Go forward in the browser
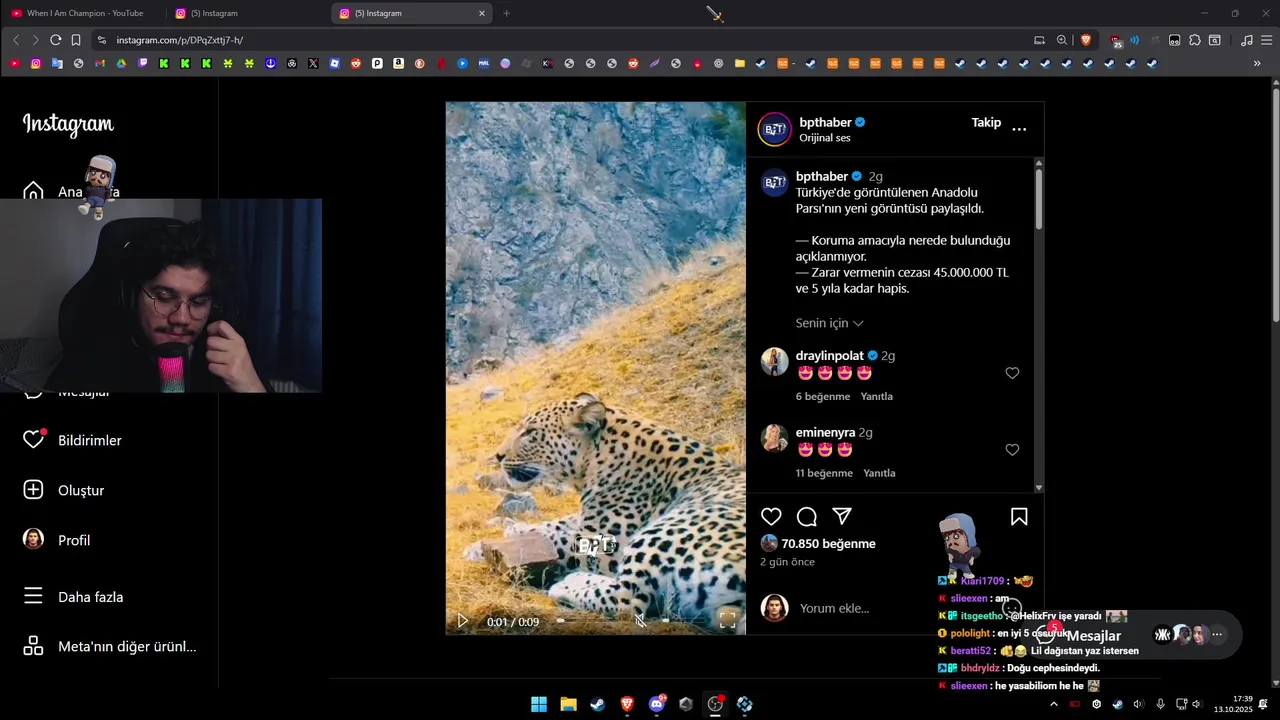 (35, 40)
